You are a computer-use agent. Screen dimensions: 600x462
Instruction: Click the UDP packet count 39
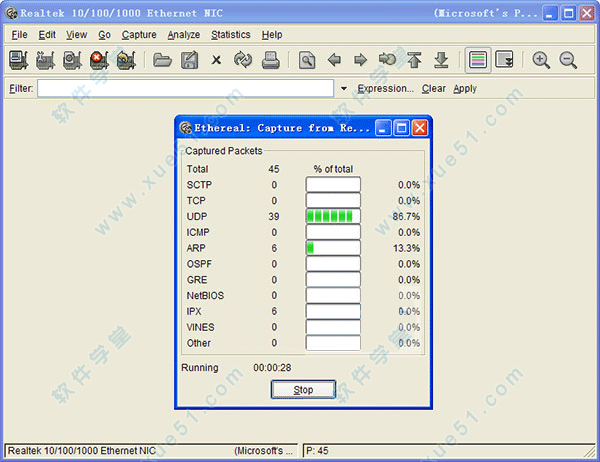point(274,217)
